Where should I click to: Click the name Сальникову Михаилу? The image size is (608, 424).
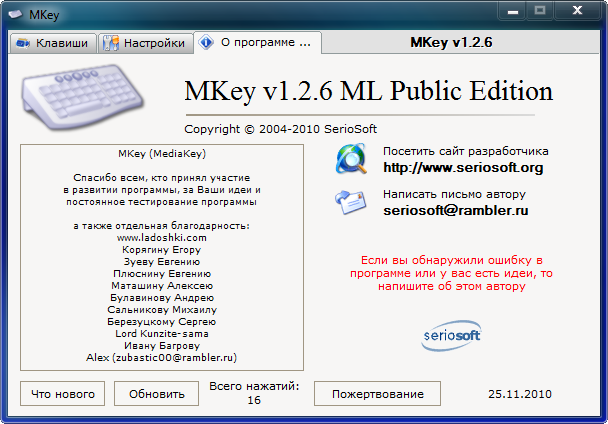[162, 310]
